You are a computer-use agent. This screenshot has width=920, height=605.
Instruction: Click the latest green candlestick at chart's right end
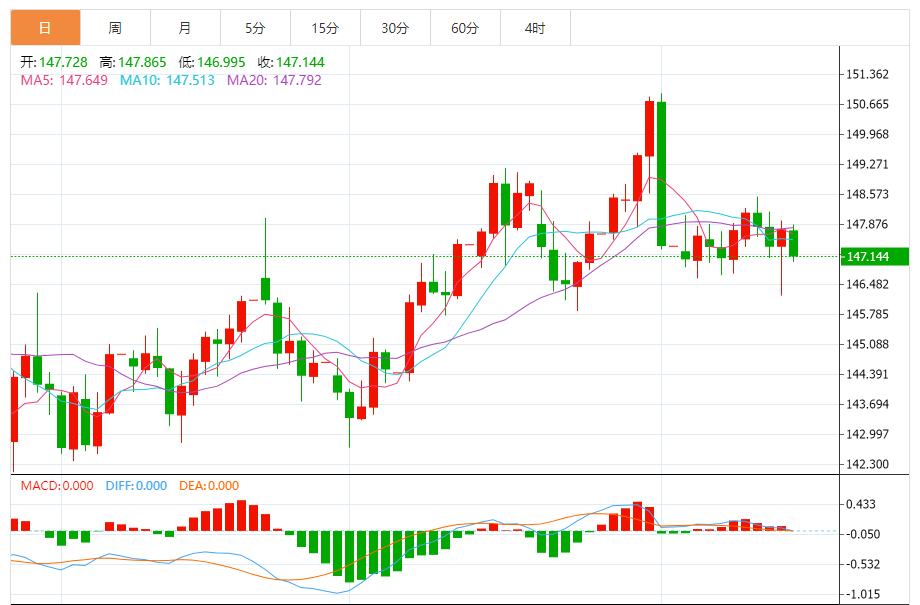[x=794, y=243]
